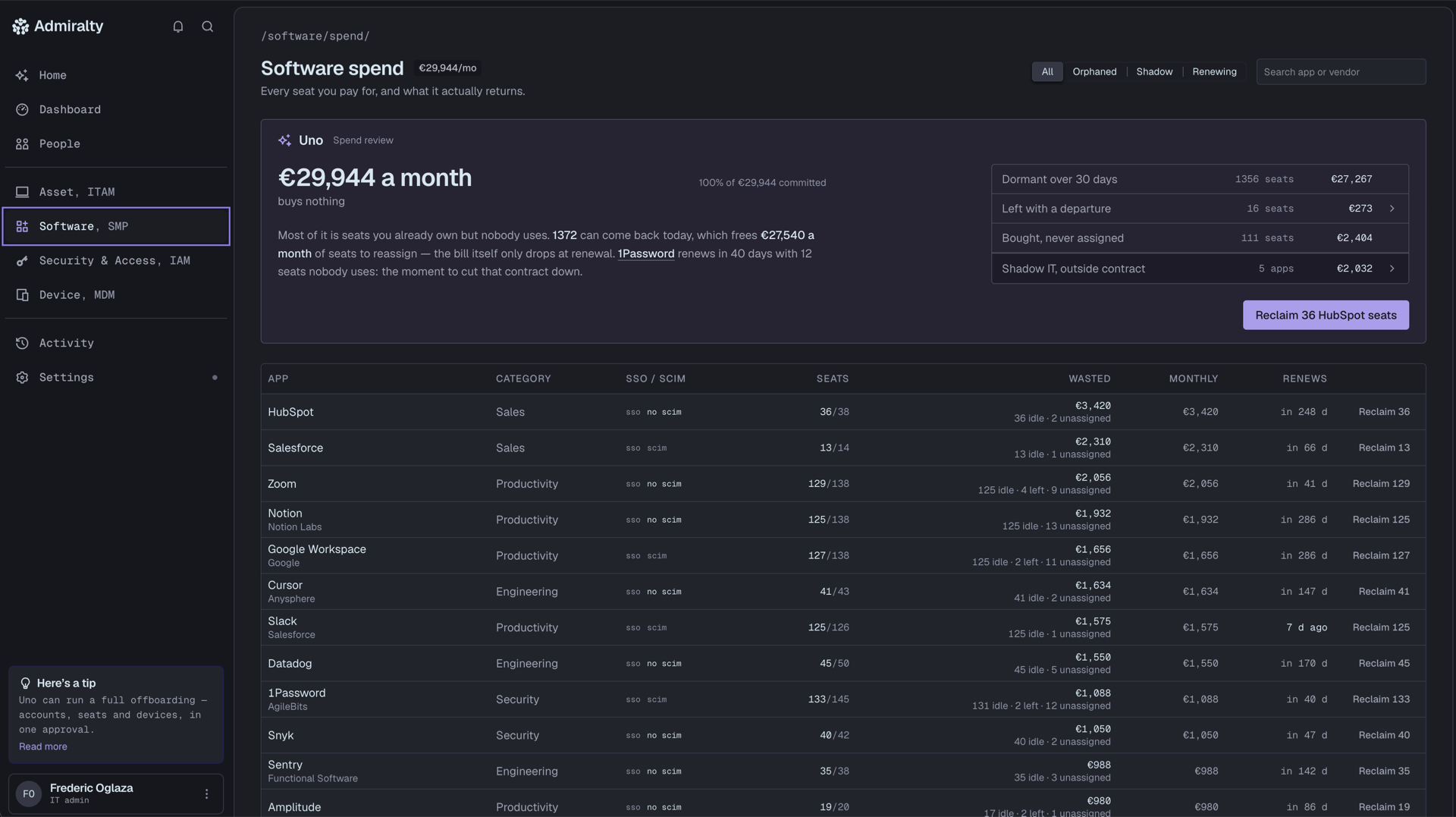Sort by the Category column header
The image size is (1456, 817).
coord(523,379)
